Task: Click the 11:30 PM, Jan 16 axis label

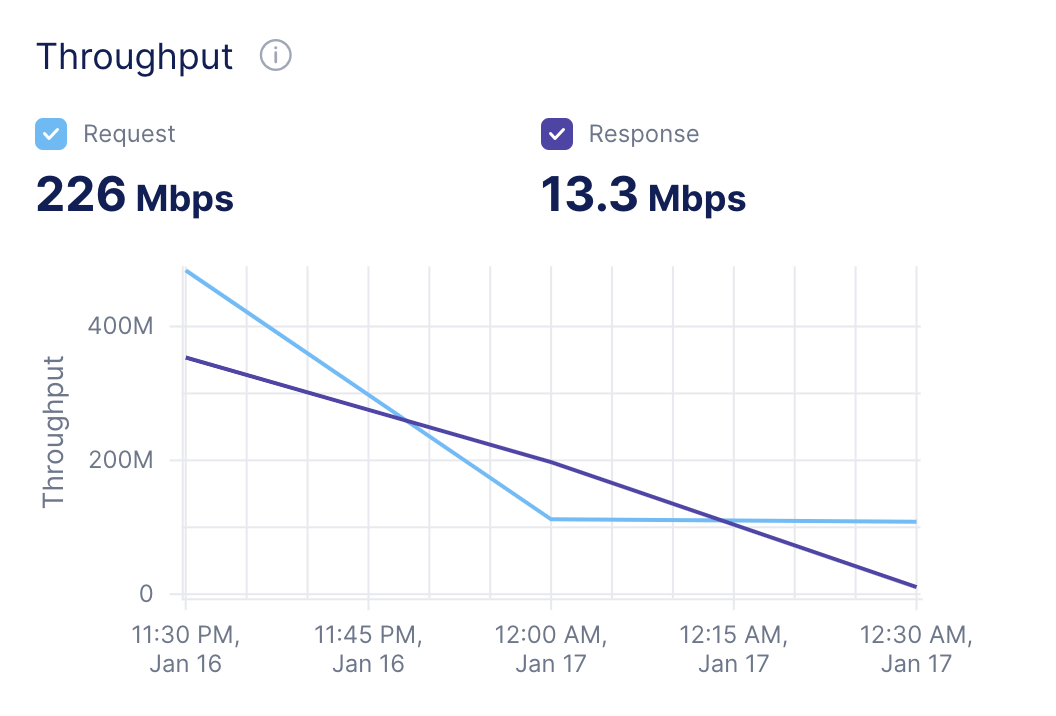Action: point(185,649)
